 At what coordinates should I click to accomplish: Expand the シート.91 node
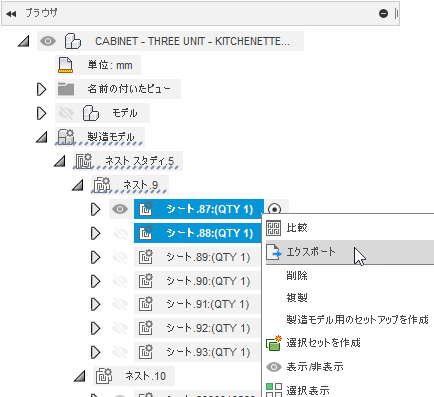(x=95, y=304)
